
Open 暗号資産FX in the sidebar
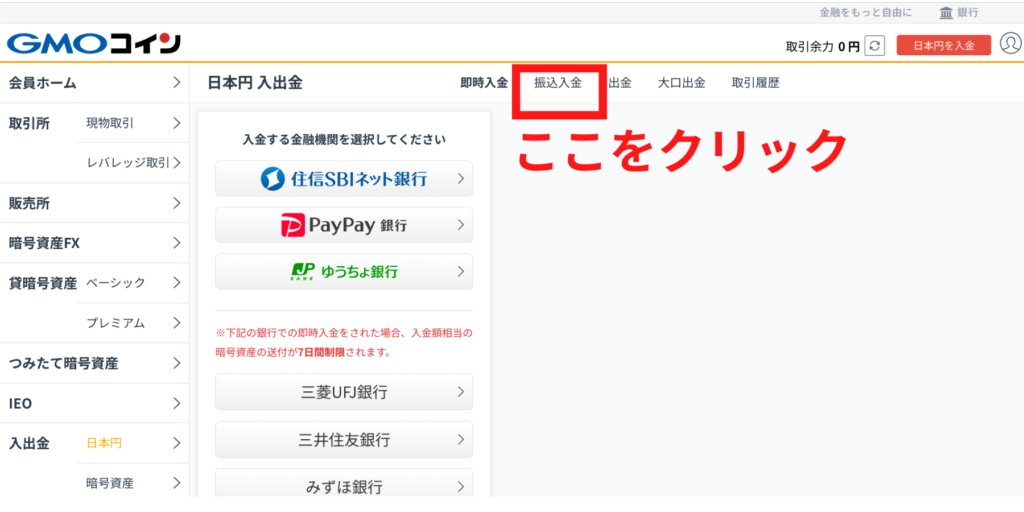coord(95,243)
